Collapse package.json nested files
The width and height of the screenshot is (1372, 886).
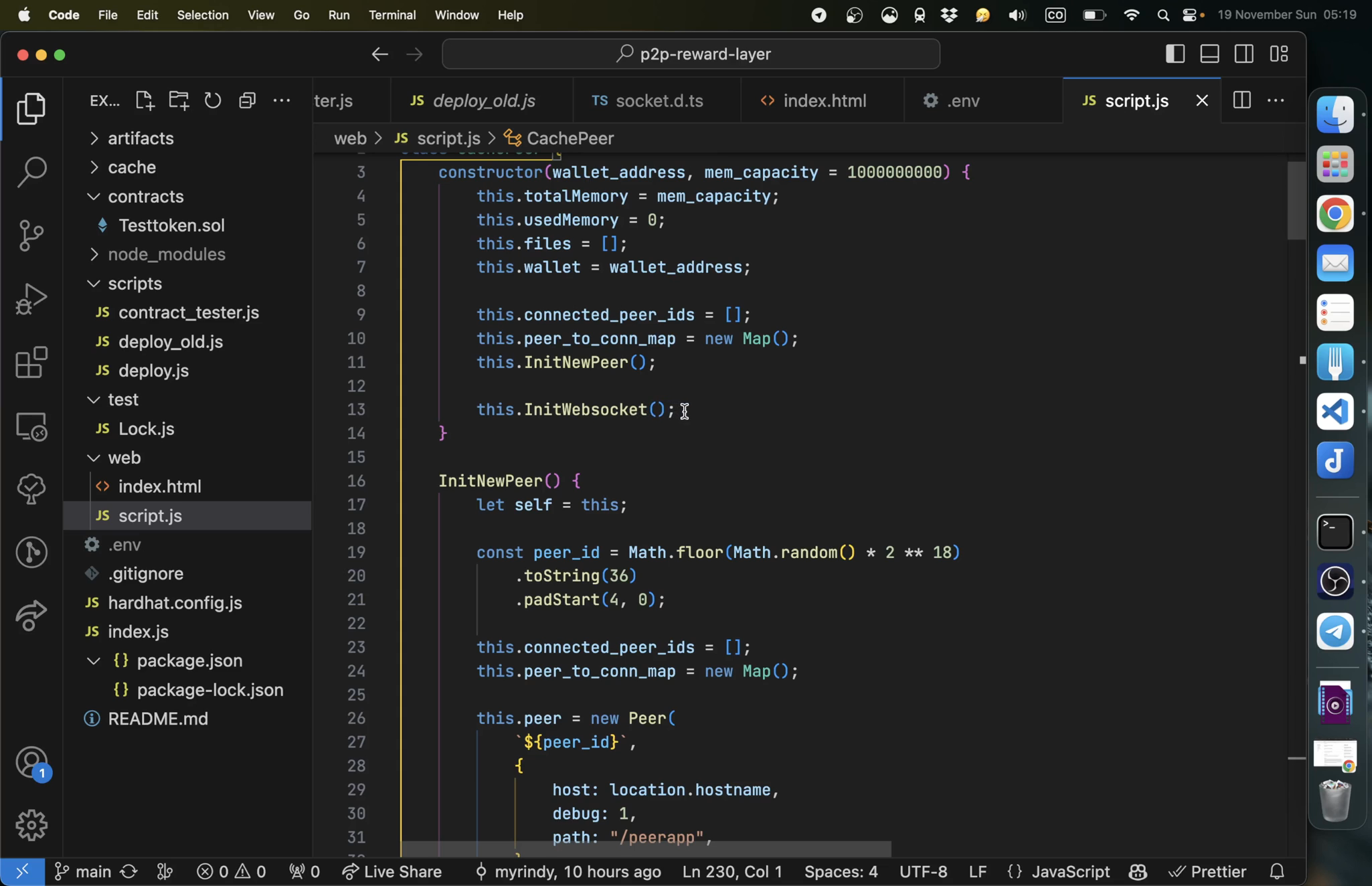coord(94,661)
